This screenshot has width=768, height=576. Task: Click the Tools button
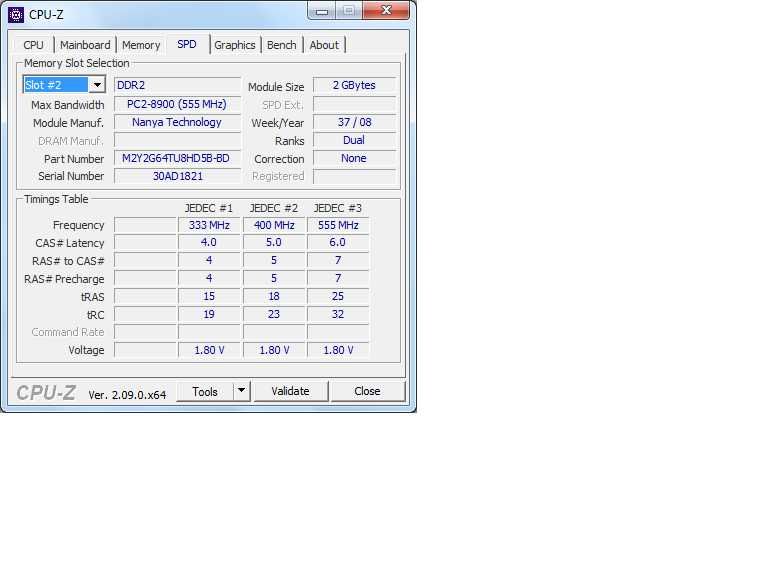(x=205, y=392)
